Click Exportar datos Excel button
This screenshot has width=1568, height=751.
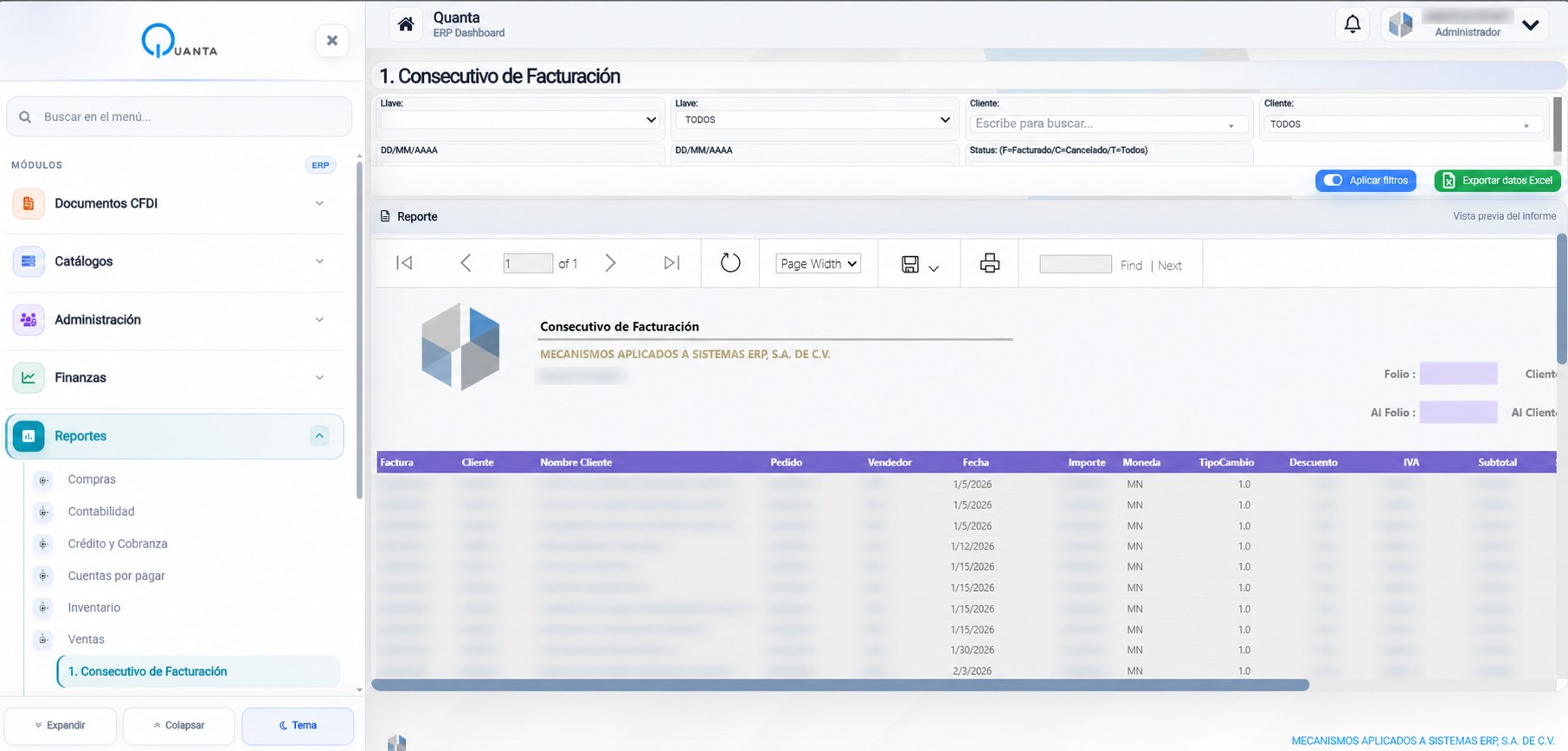[x=1497, y=180]
